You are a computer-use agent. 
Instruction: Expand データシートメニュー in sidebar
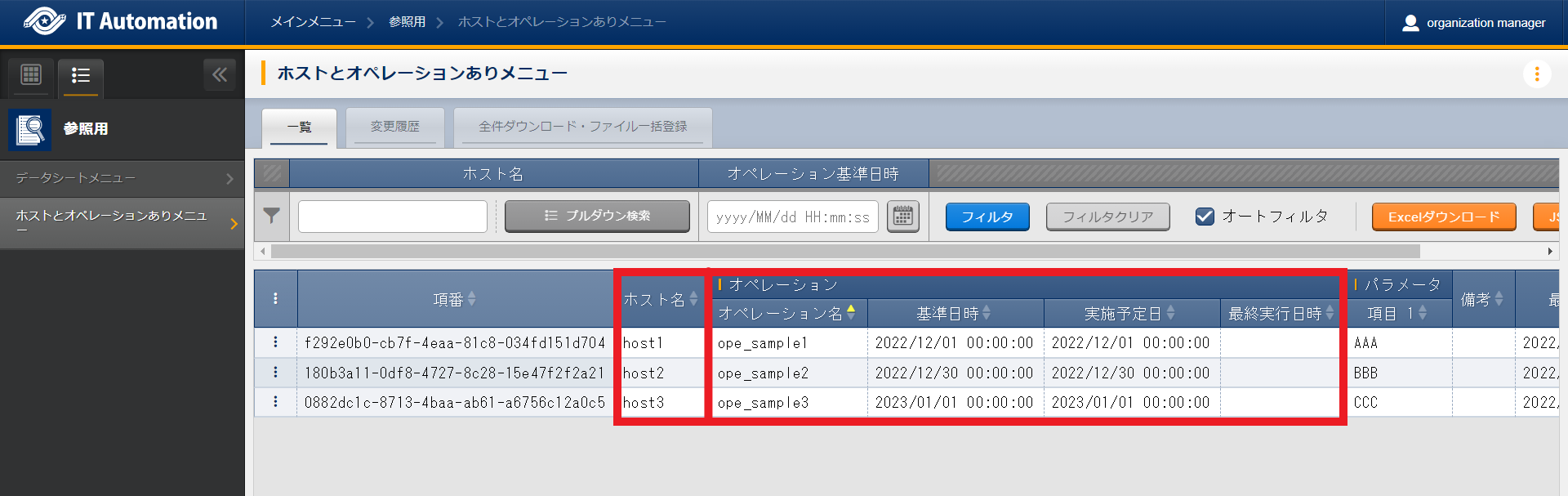click(122, 178)
